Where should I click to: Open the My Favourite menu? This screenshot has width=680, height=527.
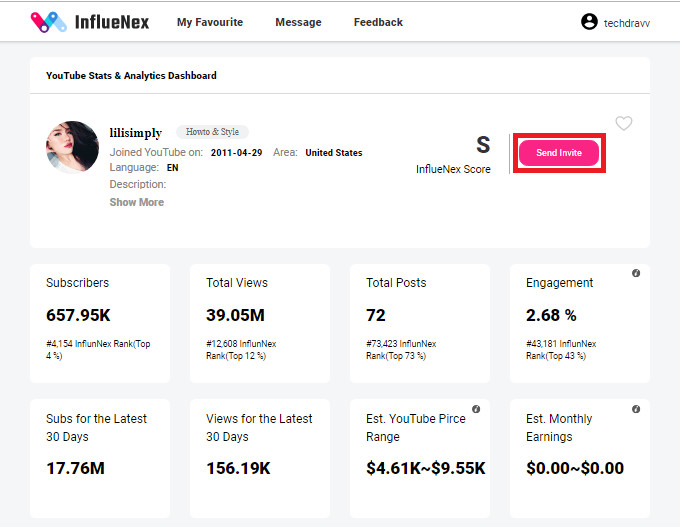[x=210, y=22]
